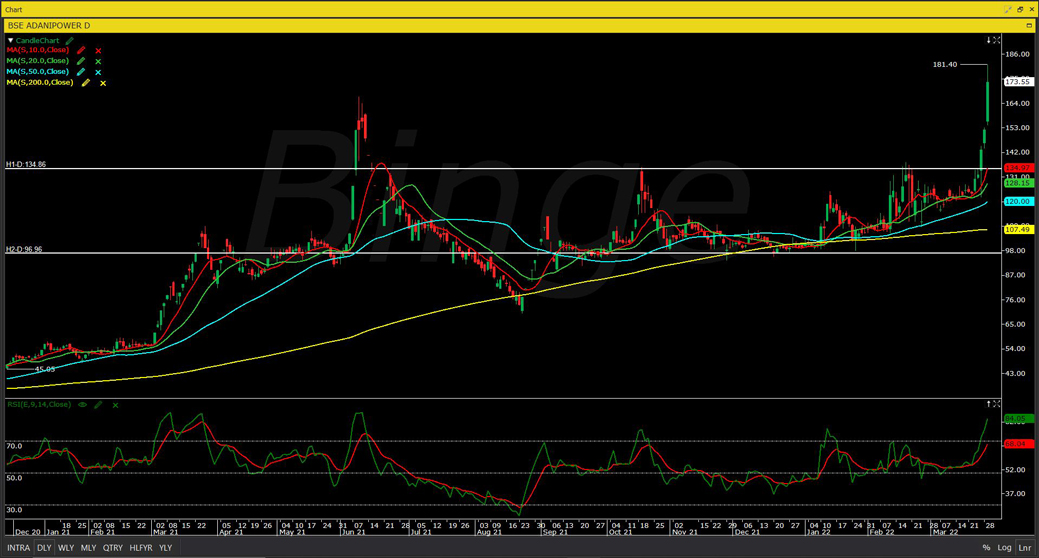Select the MA(S,200.0,Close) legend label

[40, 83]
